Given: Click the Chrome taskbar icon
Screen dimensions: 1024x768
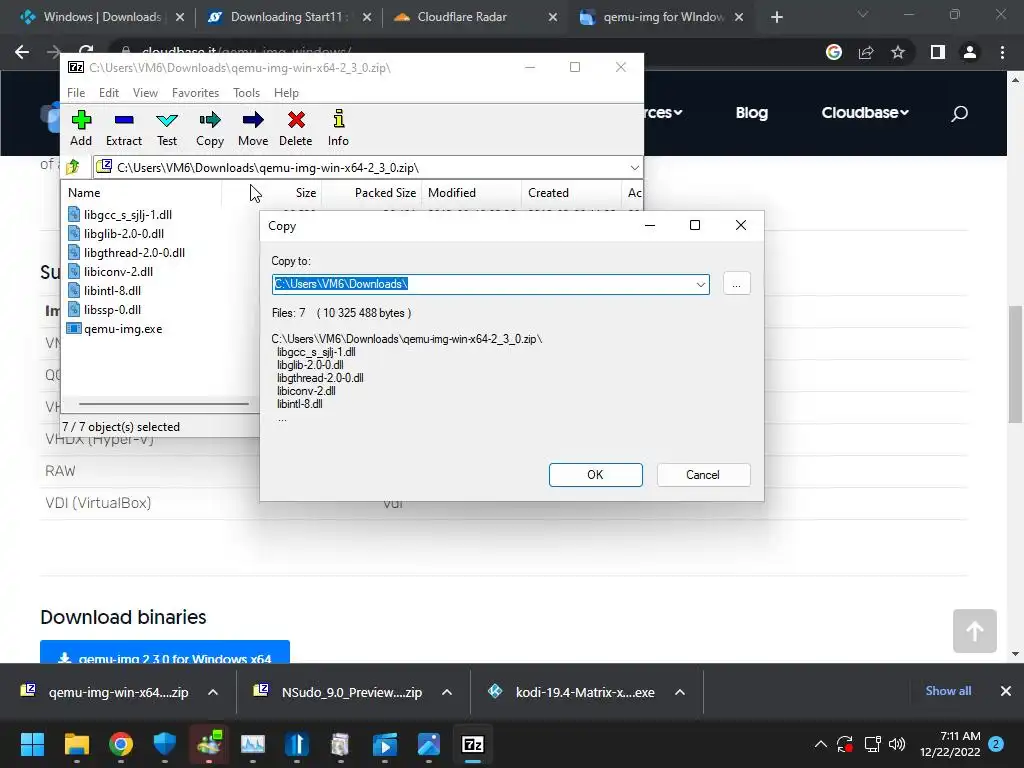Looking at the screenshot, I should click(121, 744).
